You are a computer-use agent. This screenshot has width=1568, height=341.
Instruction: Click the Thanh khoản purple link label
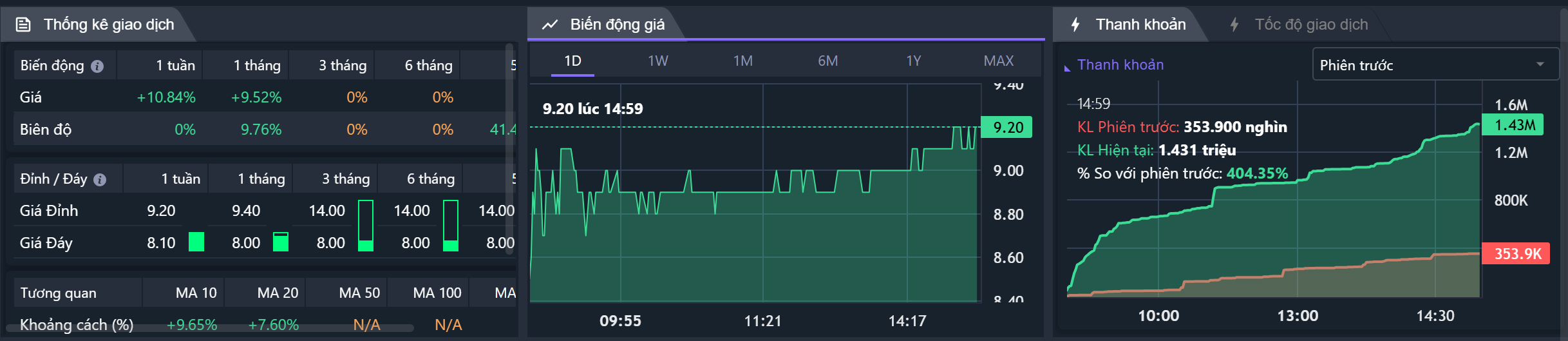pyautogui.click(x=1120, y=64)
